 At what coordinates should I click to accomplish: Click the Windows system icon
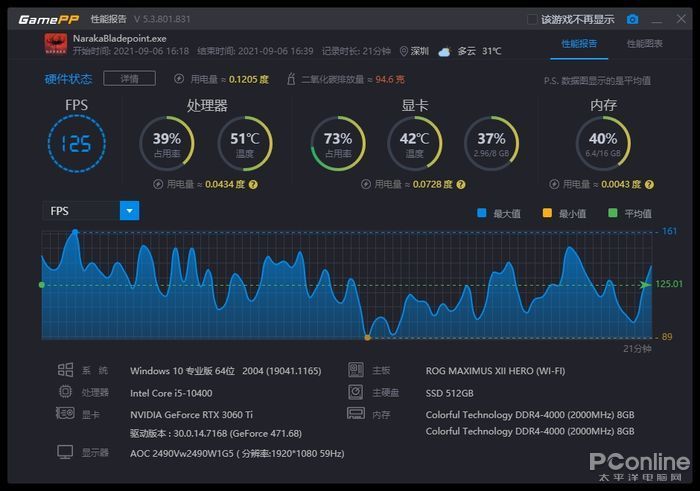click(65, 370)
